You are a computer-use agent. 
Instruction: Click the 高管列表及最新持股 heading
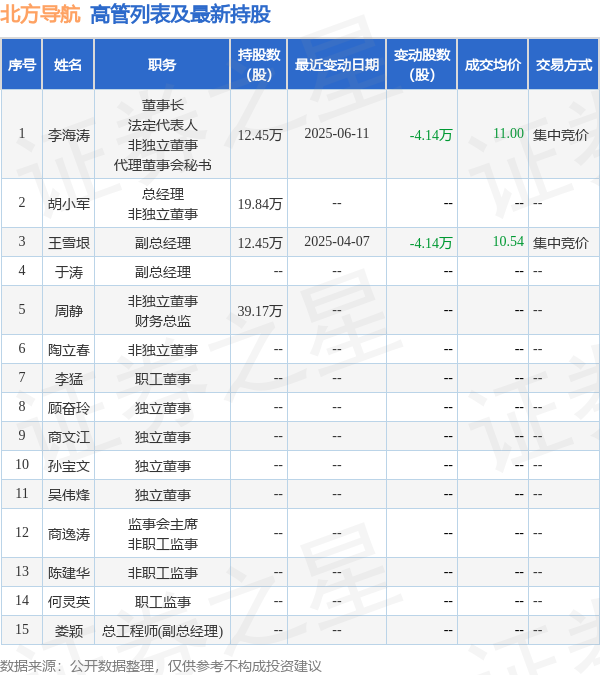pos(180,14)
